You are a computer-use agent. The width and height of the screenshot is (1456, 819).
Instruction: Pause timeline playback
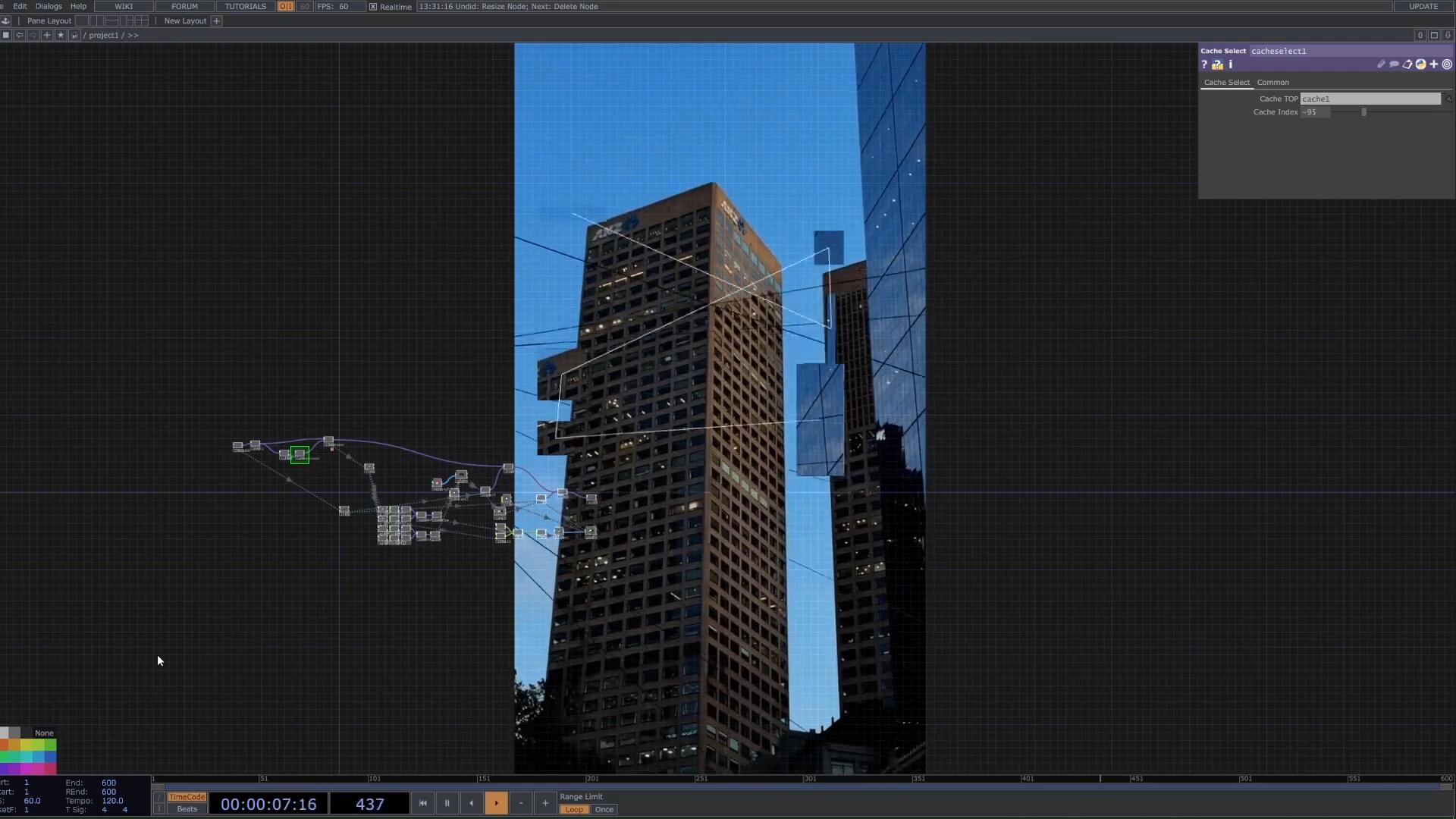(447, 803)
